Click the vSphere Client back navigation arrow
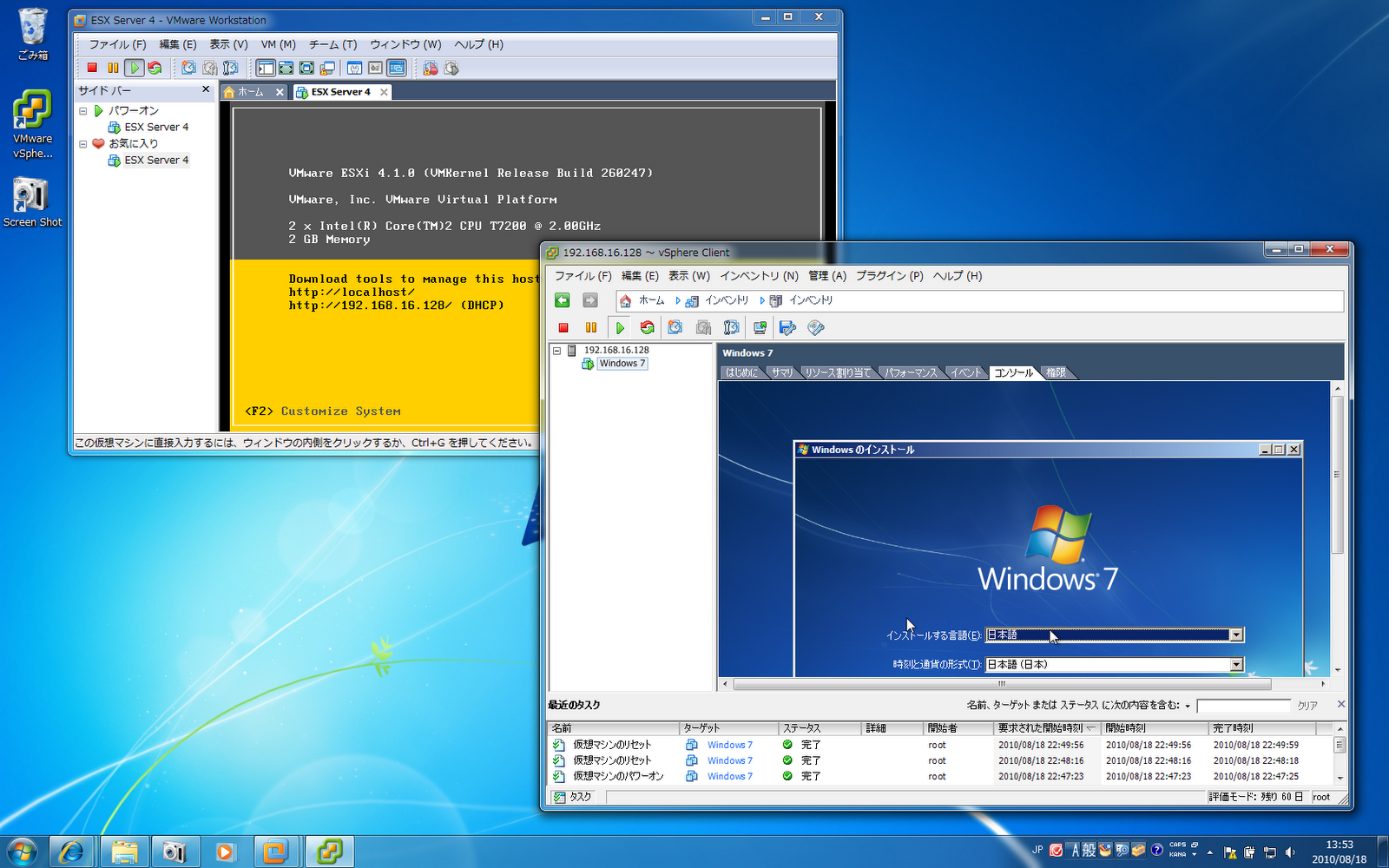This screenshot has width=1389, height=868. pyautogui.click(x=563, y=300)
